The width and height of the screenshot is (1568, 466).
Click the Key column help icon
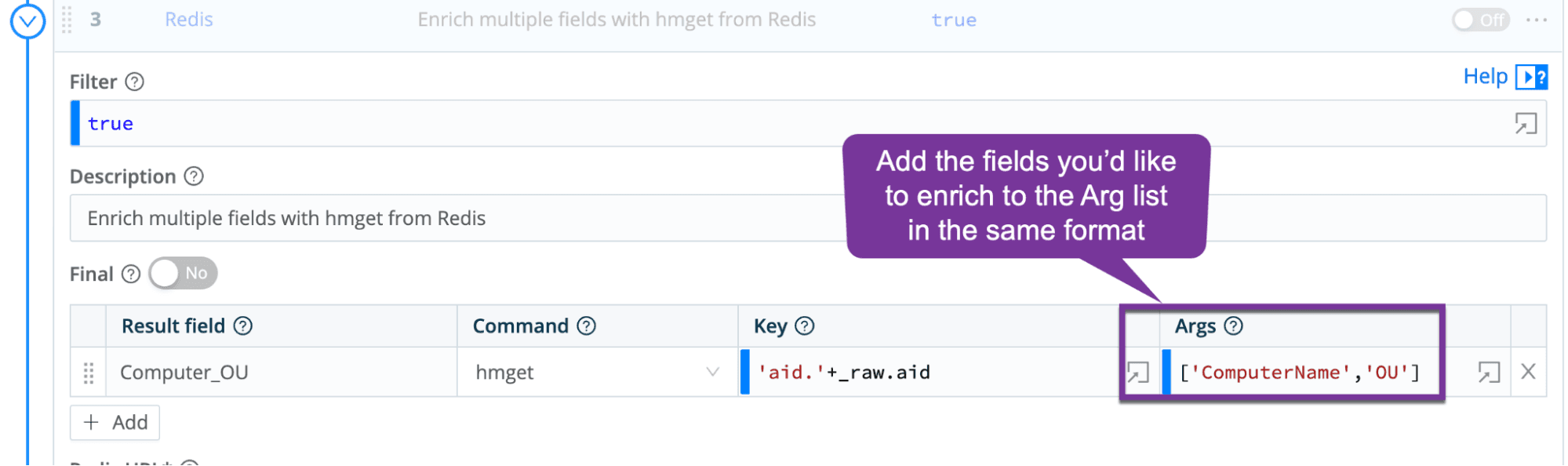[x=805, y=326]
